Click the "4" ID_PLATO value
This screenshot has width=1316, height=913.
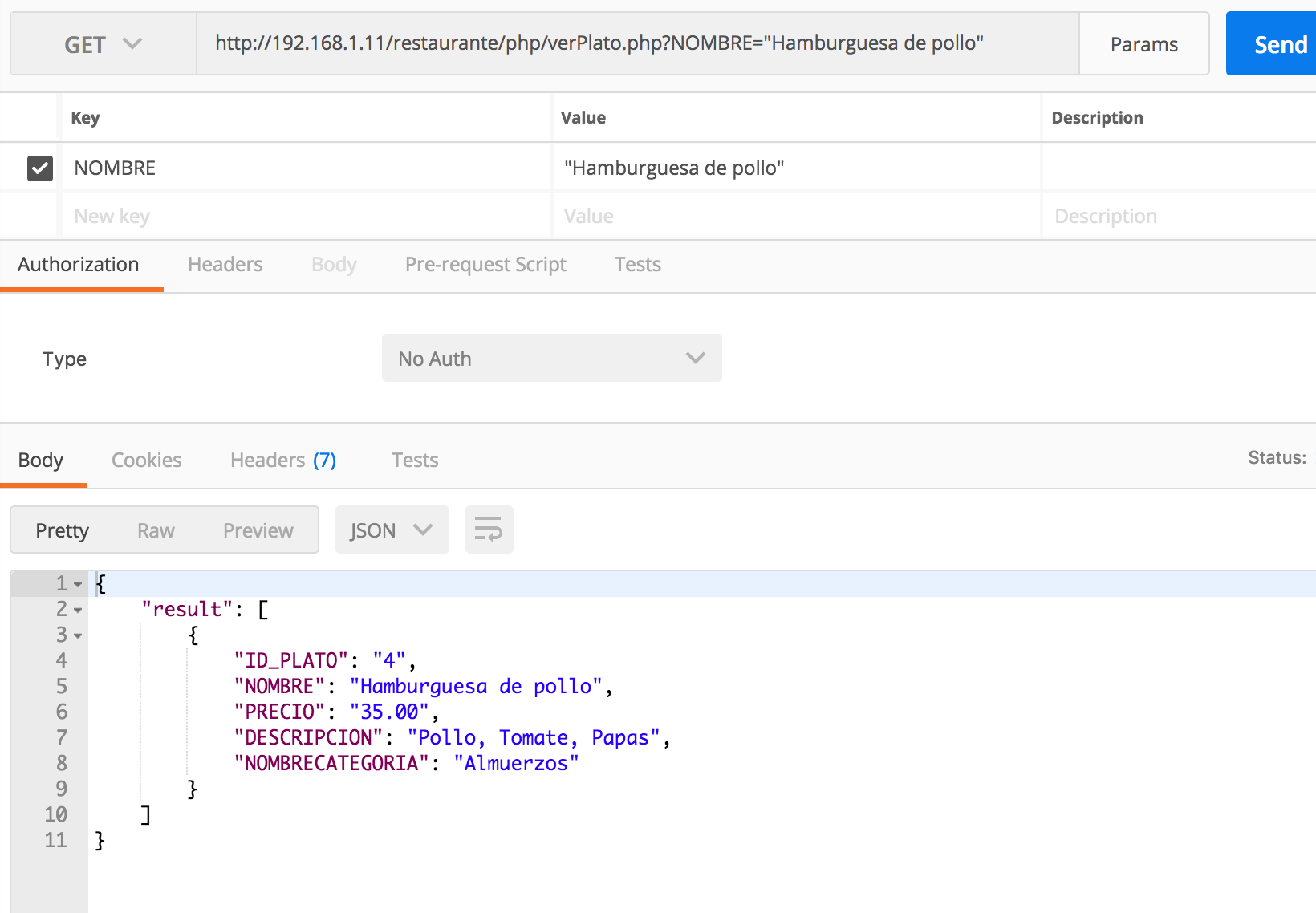(x=389, y=660)
